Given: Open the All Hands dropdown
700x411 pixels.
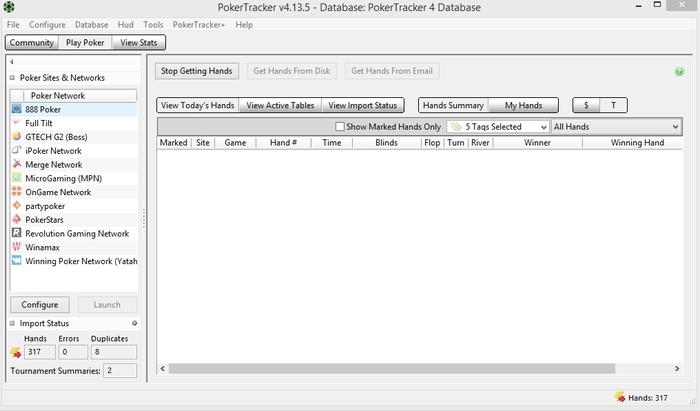Looking at the screenshot, I should pyautogui.click(x=616, y=127).
